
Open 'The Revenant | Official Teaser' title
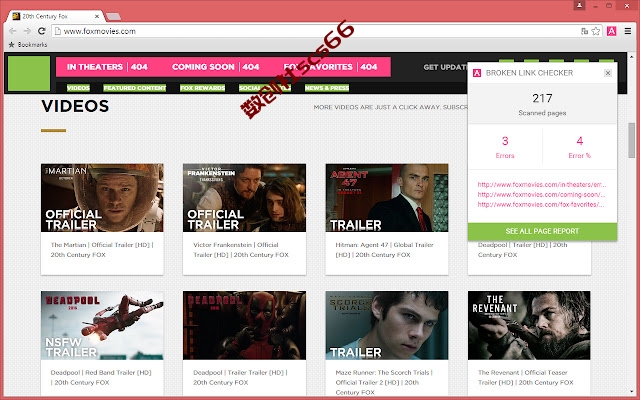click(526, 378)
